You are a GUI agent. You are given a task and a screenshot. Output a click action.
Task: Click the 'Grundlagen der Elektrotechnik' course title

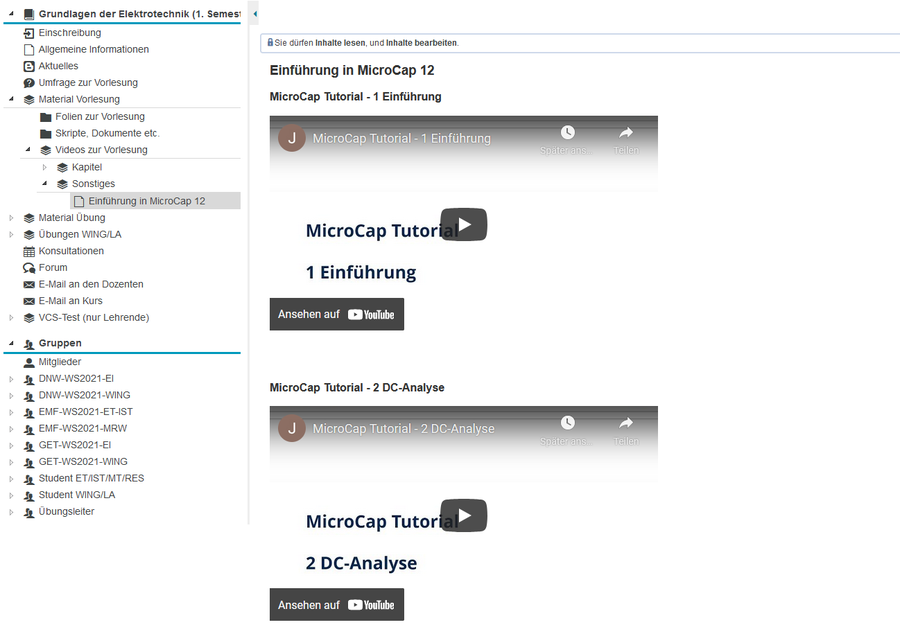click(140, 14)
